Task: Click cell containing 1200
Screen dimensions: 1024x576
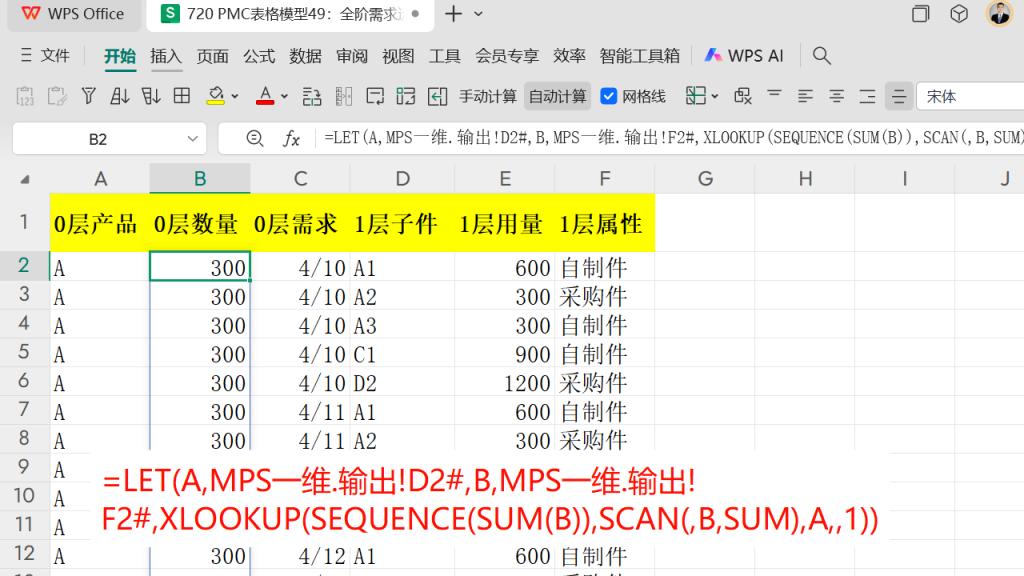Action: pyautogui.click(x=504, y=383)
